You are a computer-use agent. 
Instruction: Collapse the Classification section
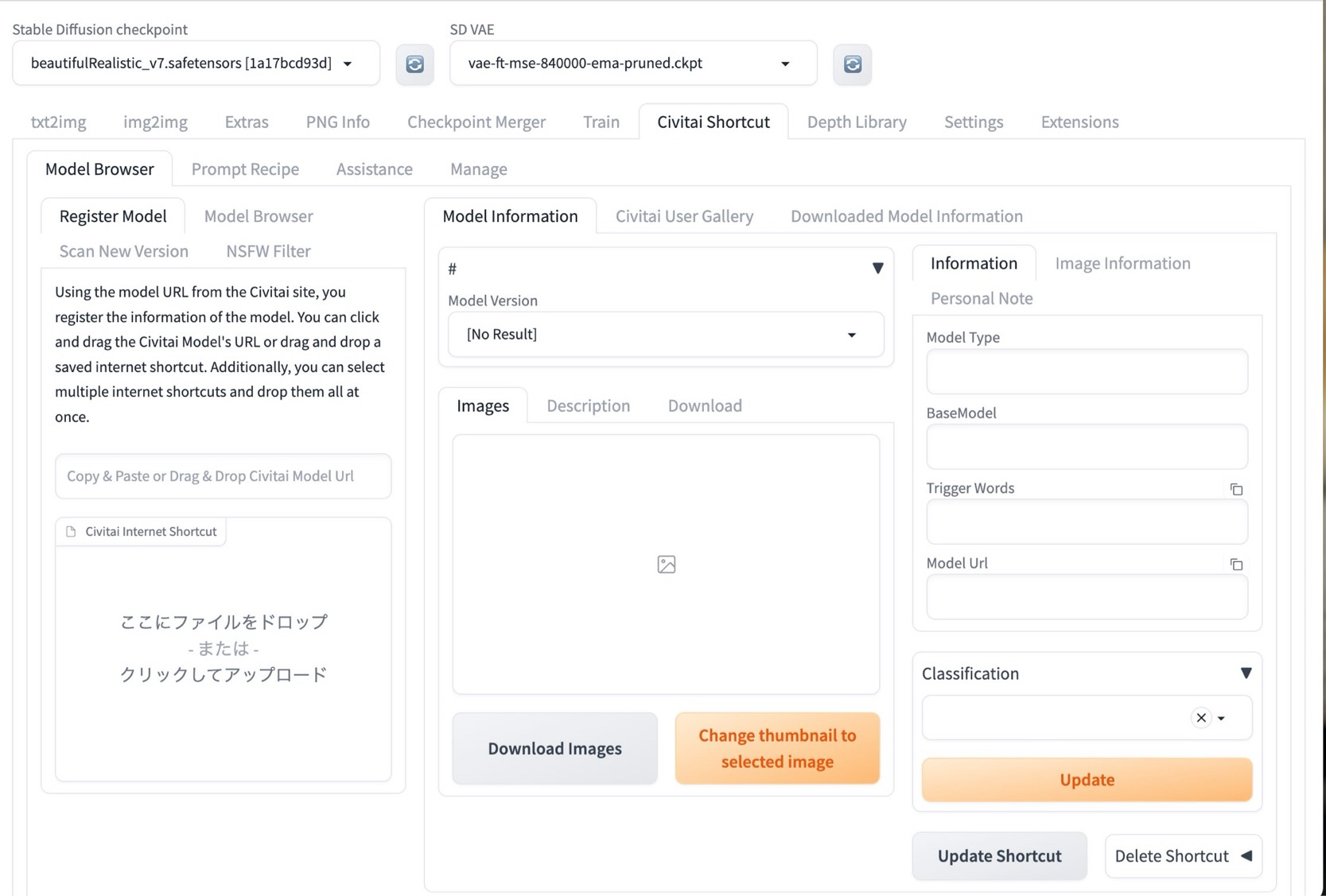tap(1246, 673)
